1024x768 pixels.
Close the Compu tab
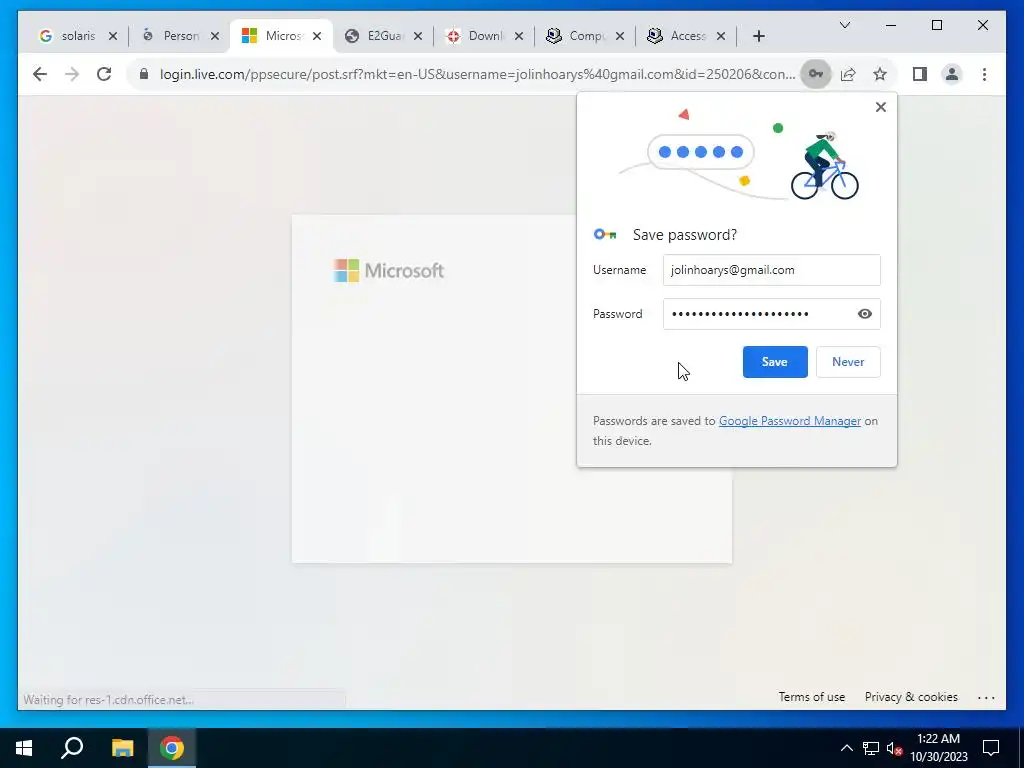click(620, 36)
